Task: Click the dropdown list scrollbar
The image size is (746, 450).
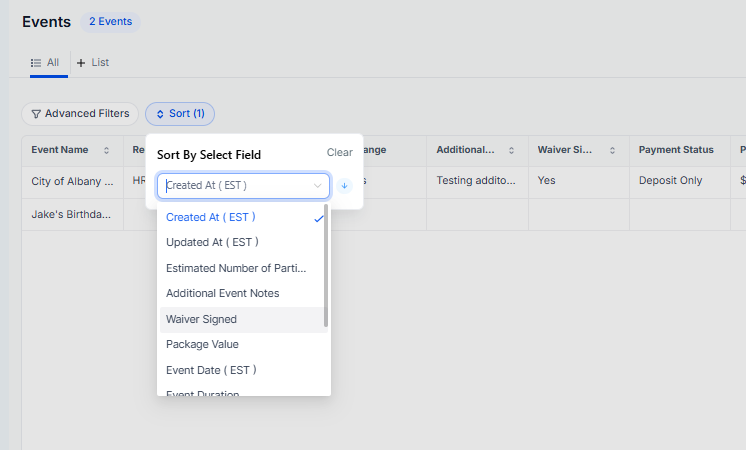Action: click(326, 266)
